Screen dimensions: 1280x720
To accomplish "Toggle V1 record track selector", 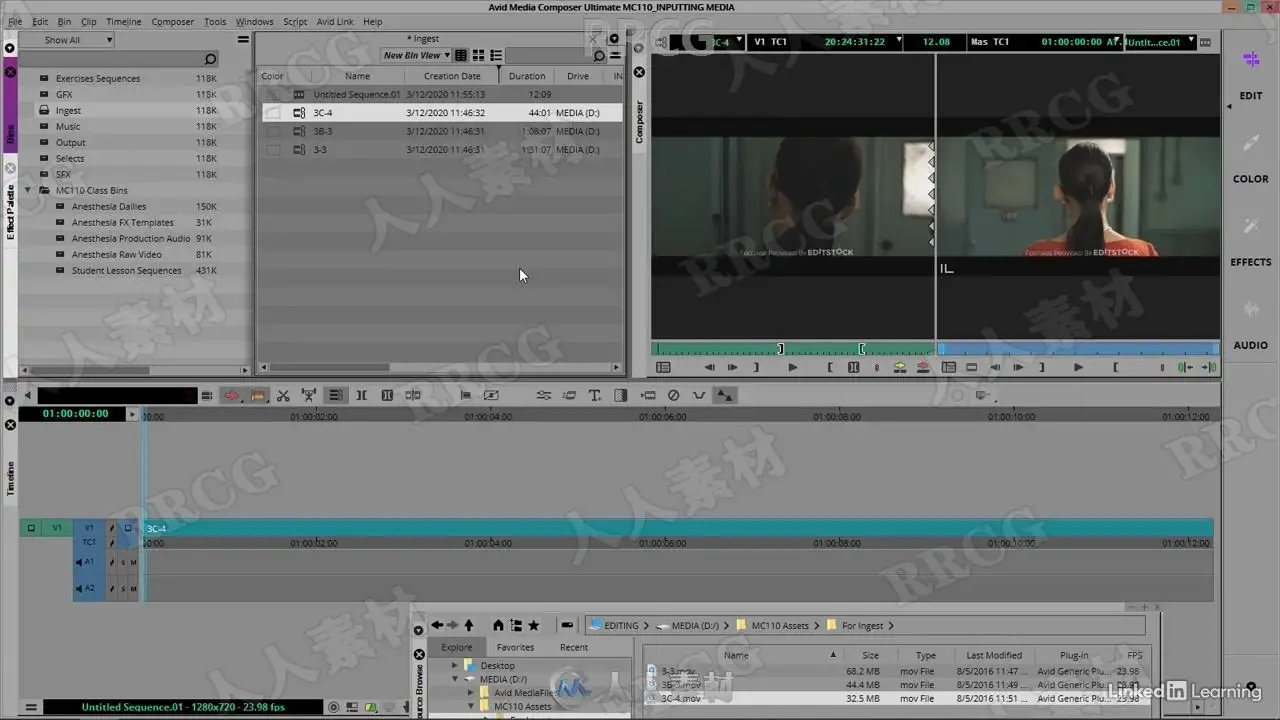I will [x=89, y=527].
